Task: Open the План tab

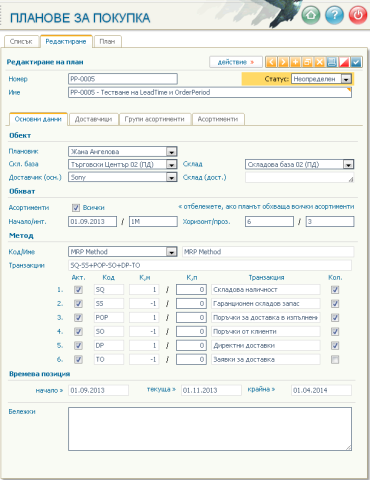Action: point(107,41)
